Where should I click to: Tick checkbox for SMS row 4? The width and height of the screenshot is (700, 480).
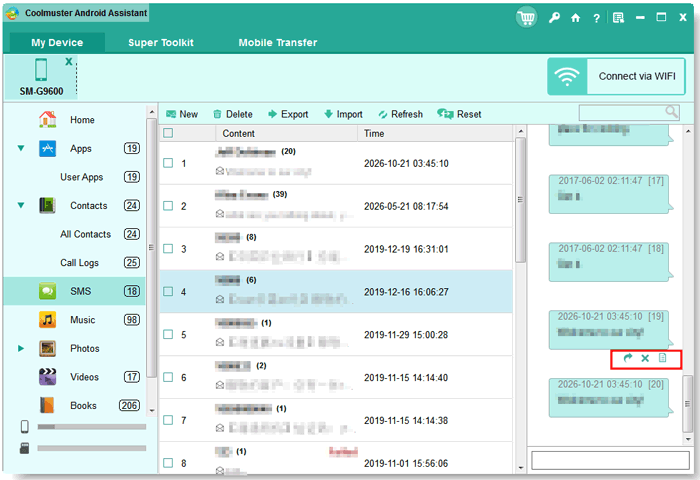[168, 292]
